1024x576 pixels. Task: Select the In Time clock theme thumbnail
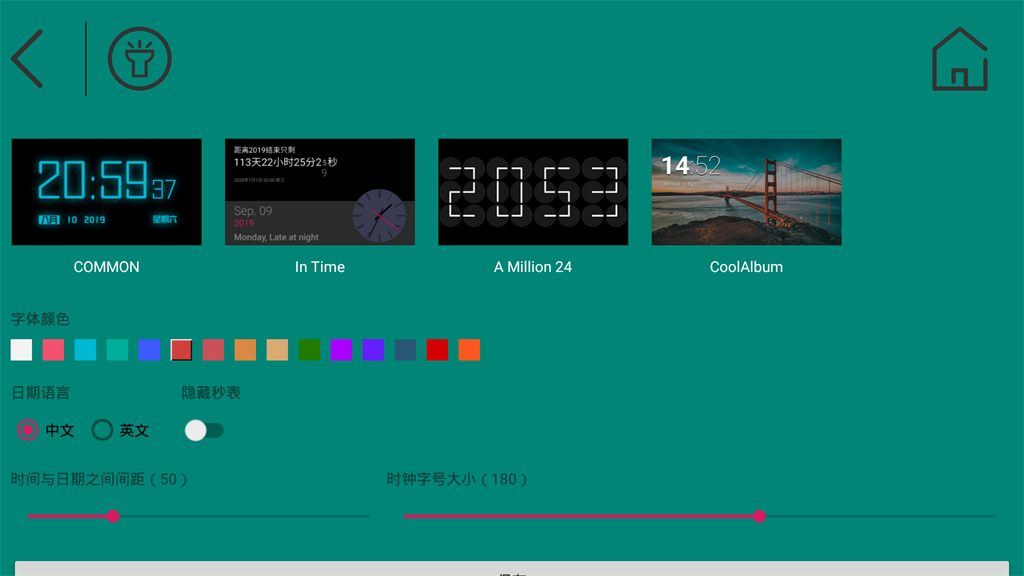point(320,192)
